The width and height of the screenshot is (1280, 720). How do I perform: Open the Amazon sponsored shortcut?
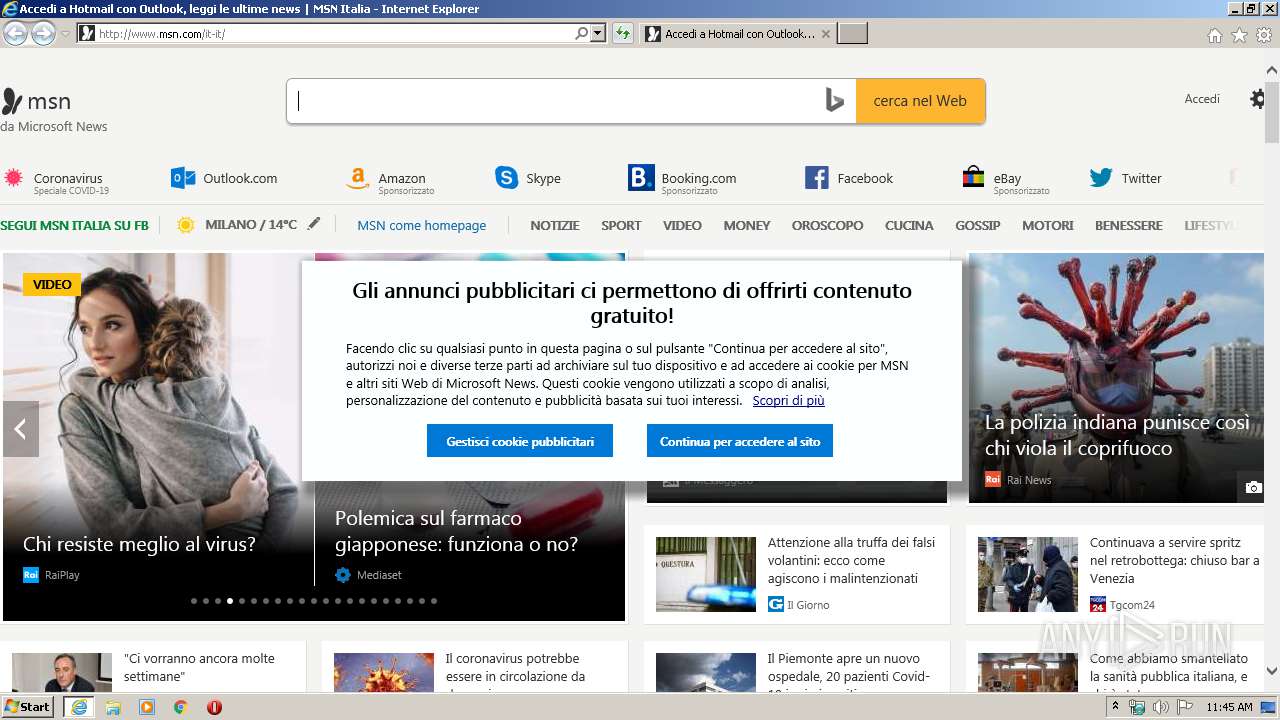390,180
